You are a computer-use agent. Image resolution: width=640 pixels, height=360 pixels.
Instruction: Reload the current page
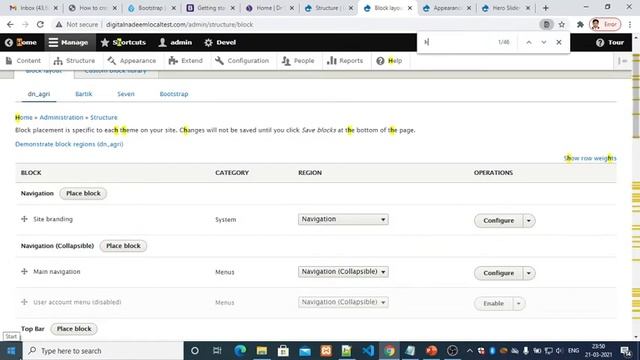point(40,24)
